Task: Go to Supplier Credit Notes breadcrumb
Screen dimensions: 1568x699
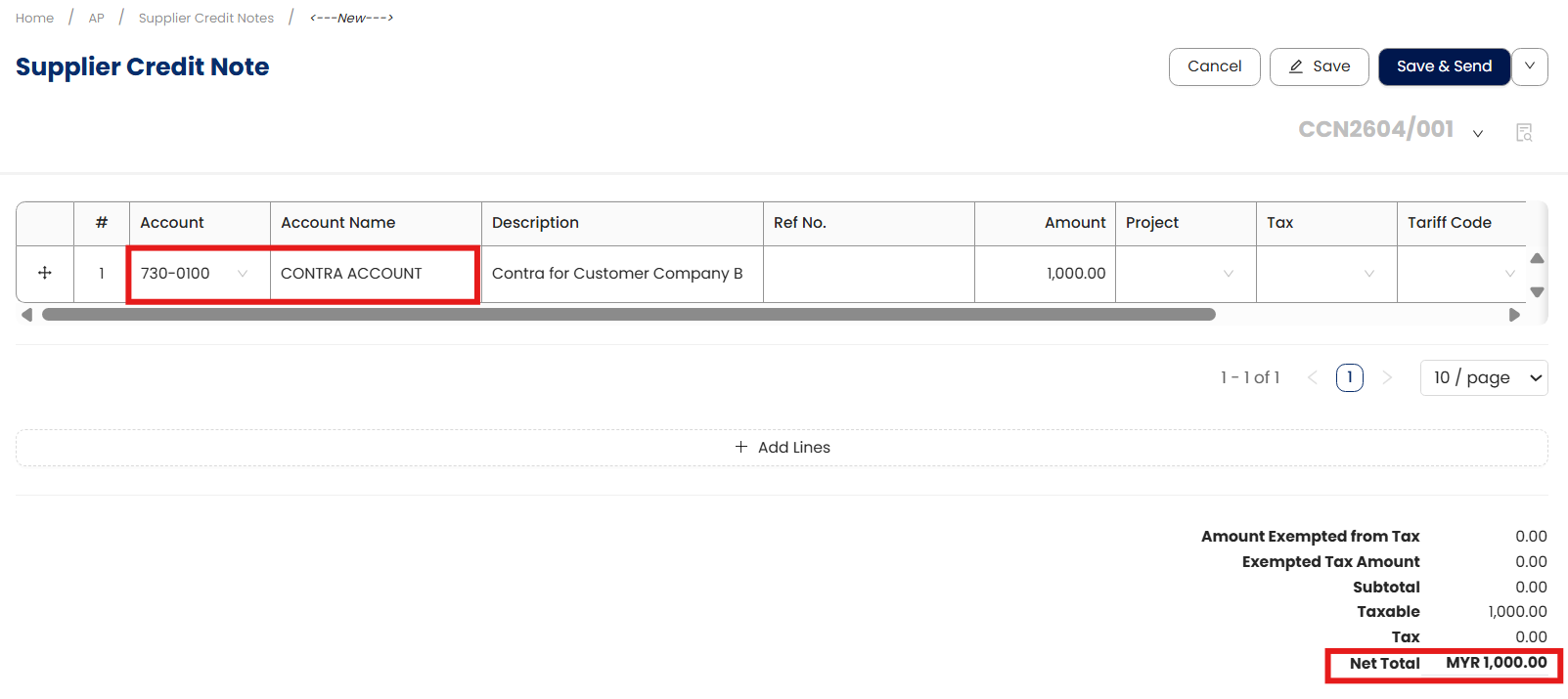Action: [x=206, y=18]
